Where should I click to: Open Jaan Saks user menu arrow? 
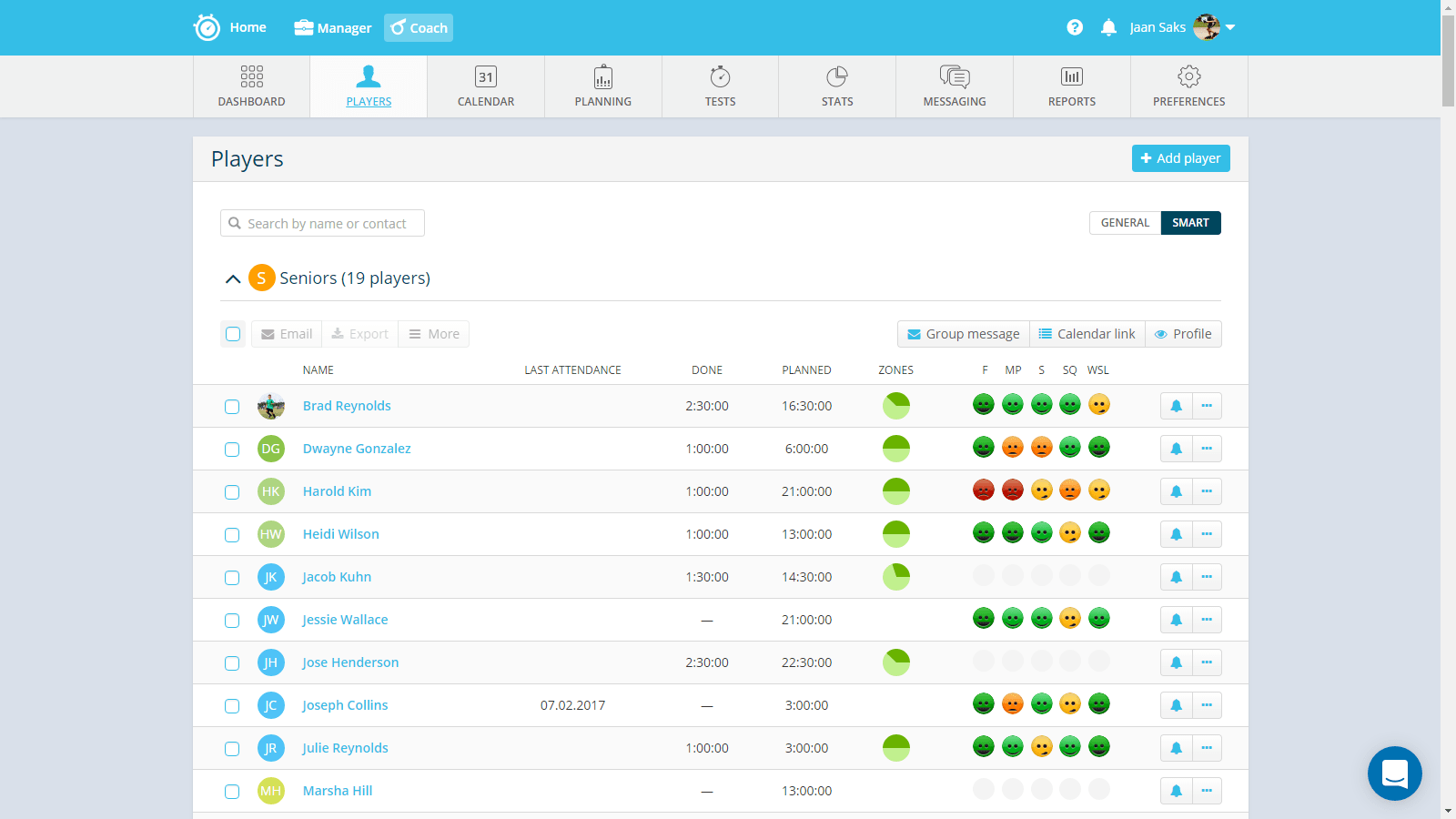click(1230, 27)
